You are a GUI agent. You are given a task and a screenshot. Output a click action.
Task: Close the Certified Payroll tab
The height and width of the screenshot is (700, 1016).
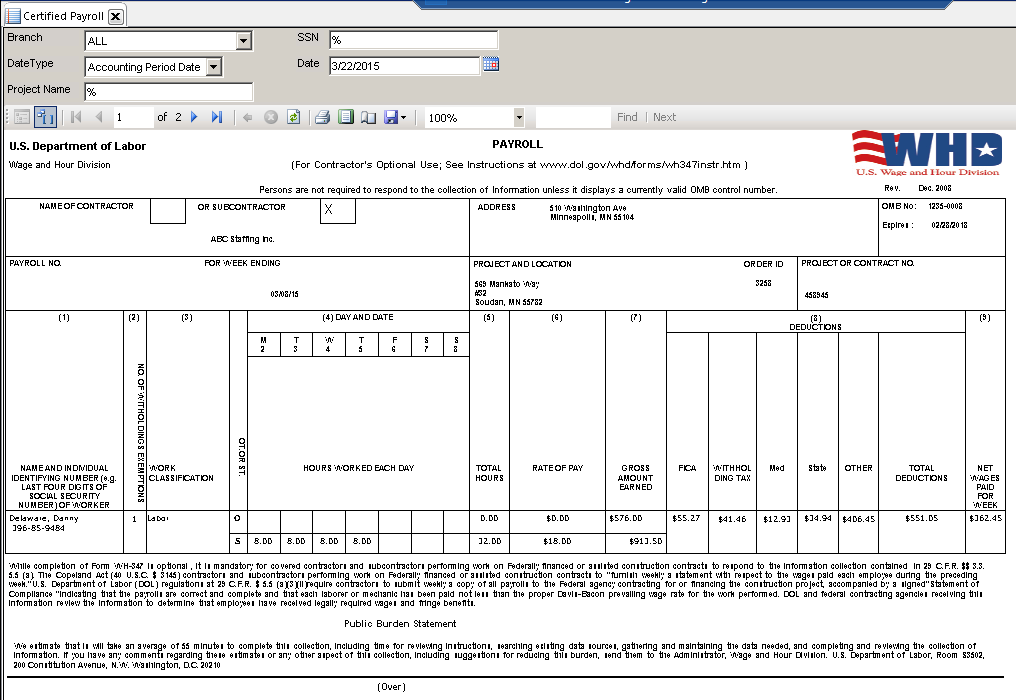tap(115, 17)
